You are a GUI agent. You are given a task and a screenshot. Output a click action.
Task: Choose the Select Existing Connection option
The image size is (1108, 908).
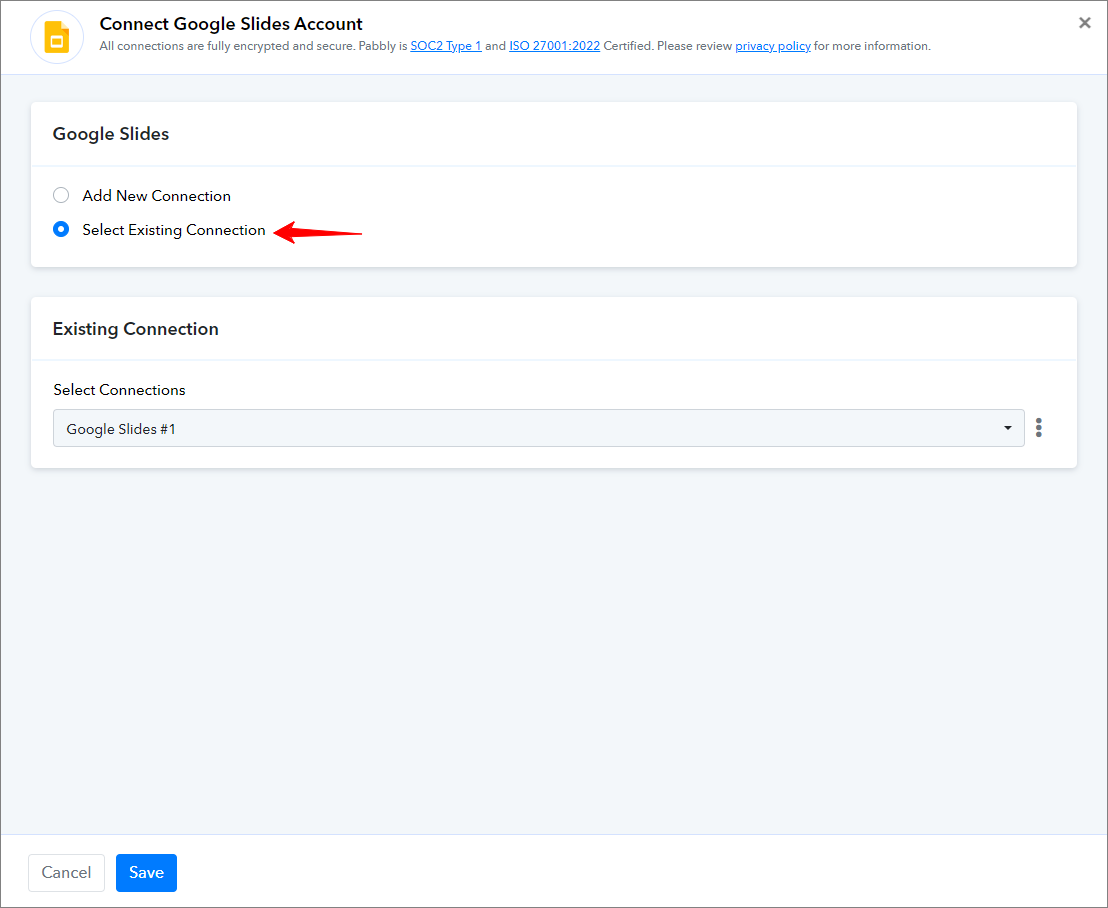[x=61, y=230]
